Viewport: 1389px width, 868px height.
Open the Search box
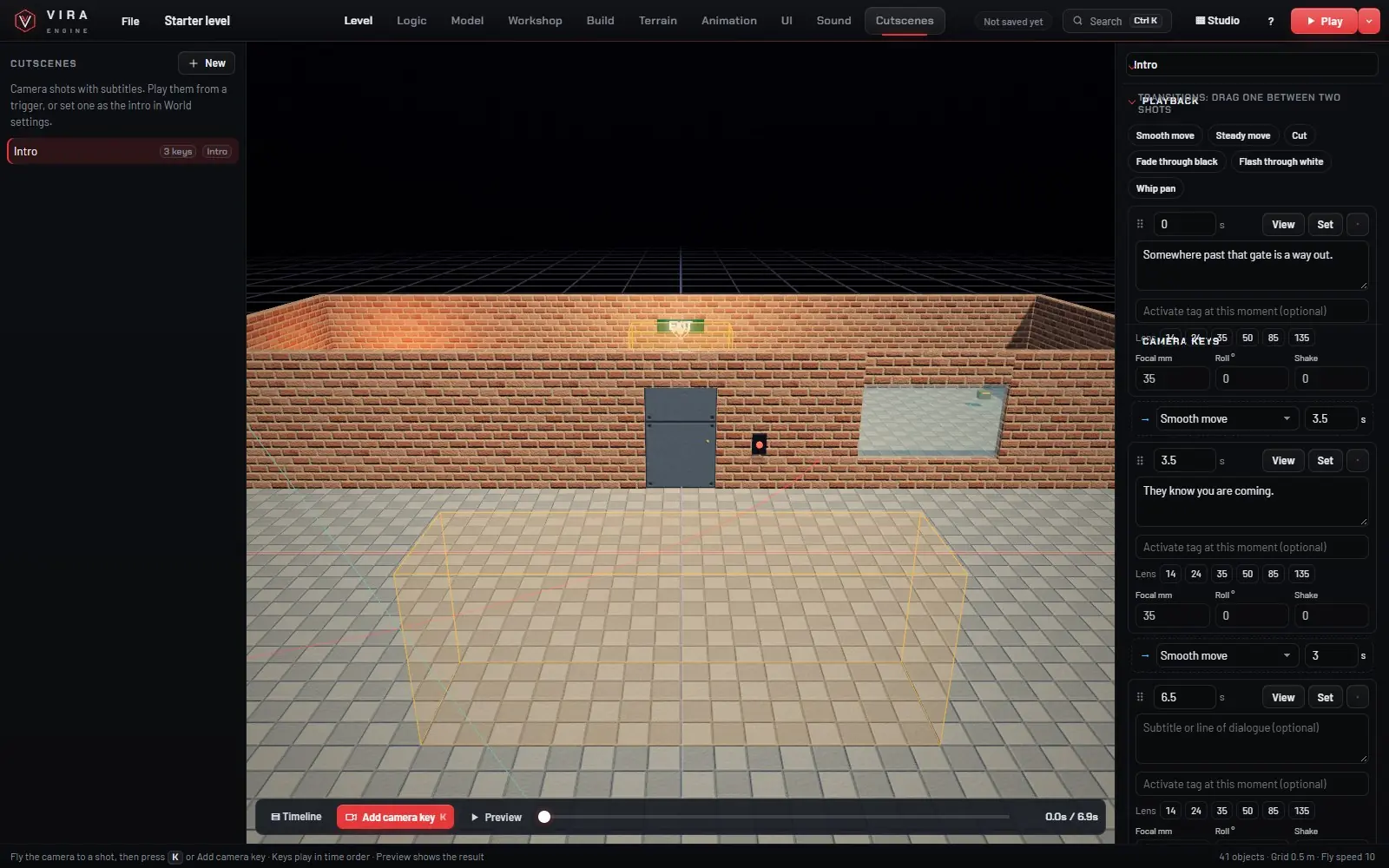tap(1116, 21)
